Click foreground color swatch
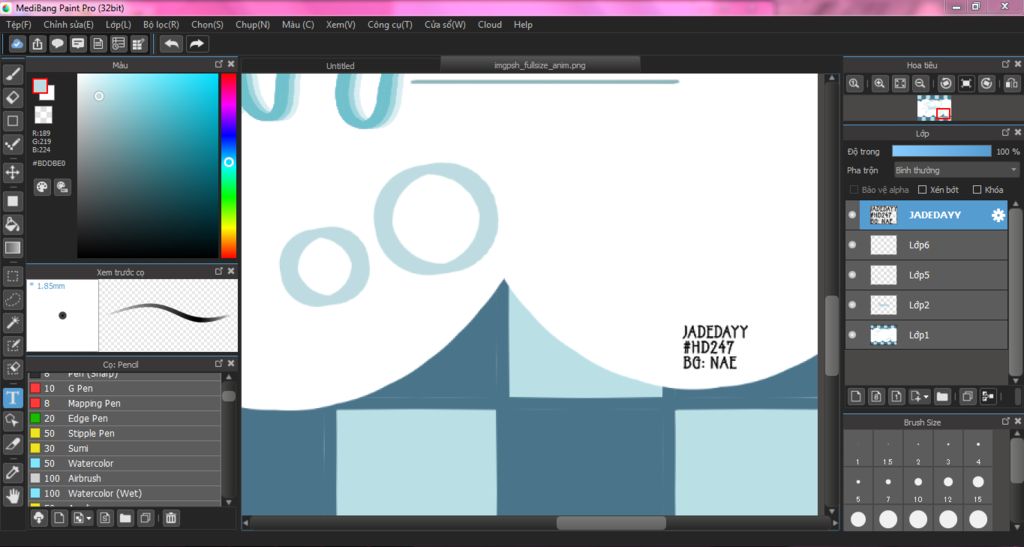 coord(40,86)
